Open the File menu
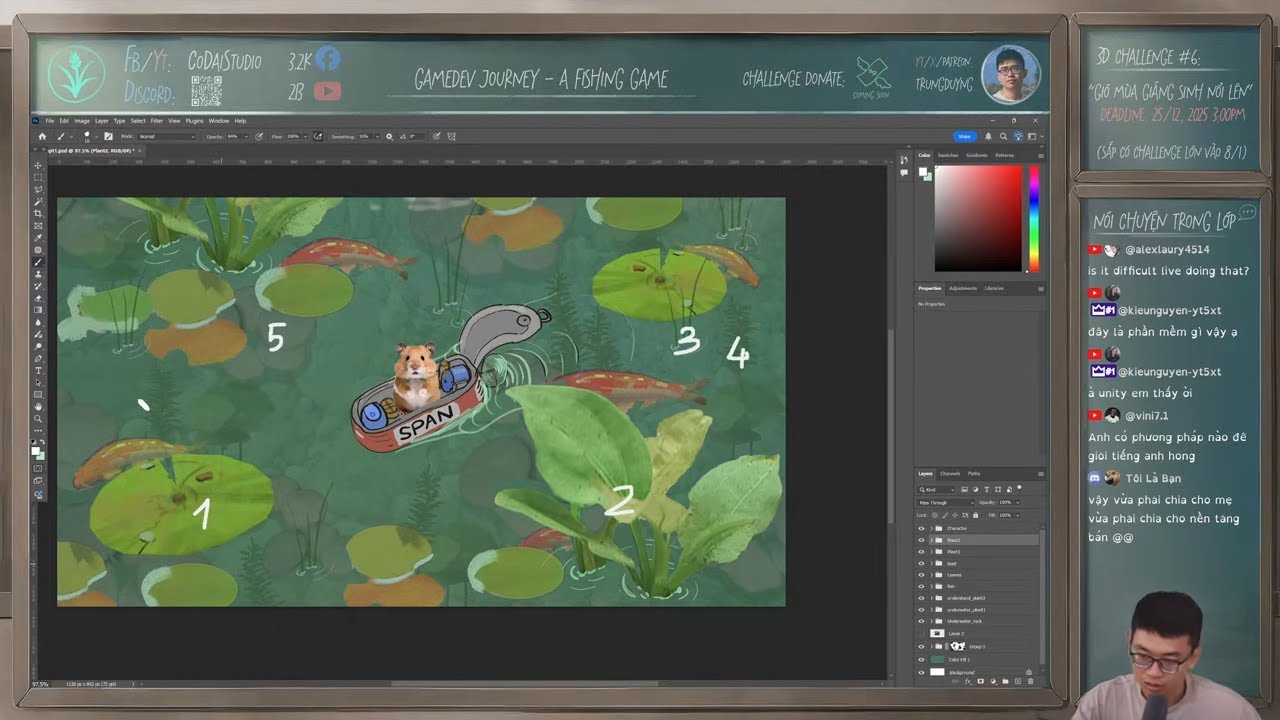The height and width of the screenshot is (720, 1280). (50, 121)
